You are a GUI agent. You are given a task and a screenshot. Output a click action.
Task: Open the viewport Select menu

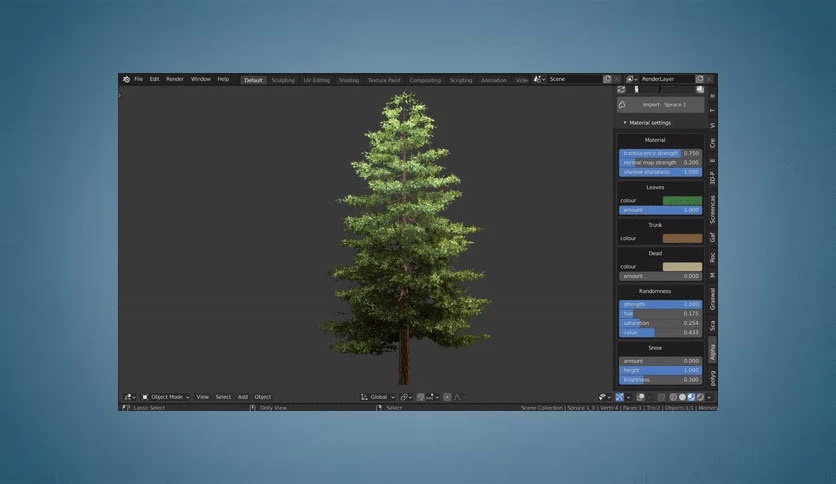coord(223,397)
